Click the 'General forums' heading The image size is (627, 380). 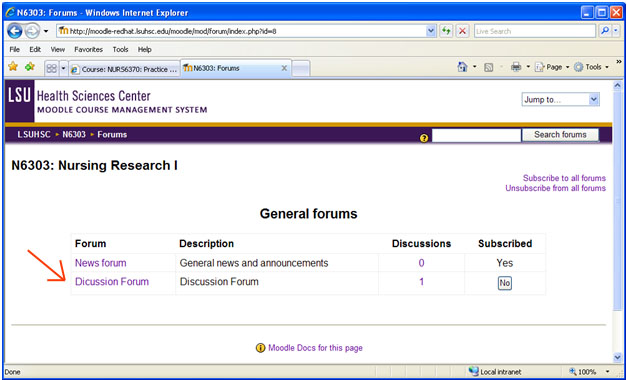308,213
